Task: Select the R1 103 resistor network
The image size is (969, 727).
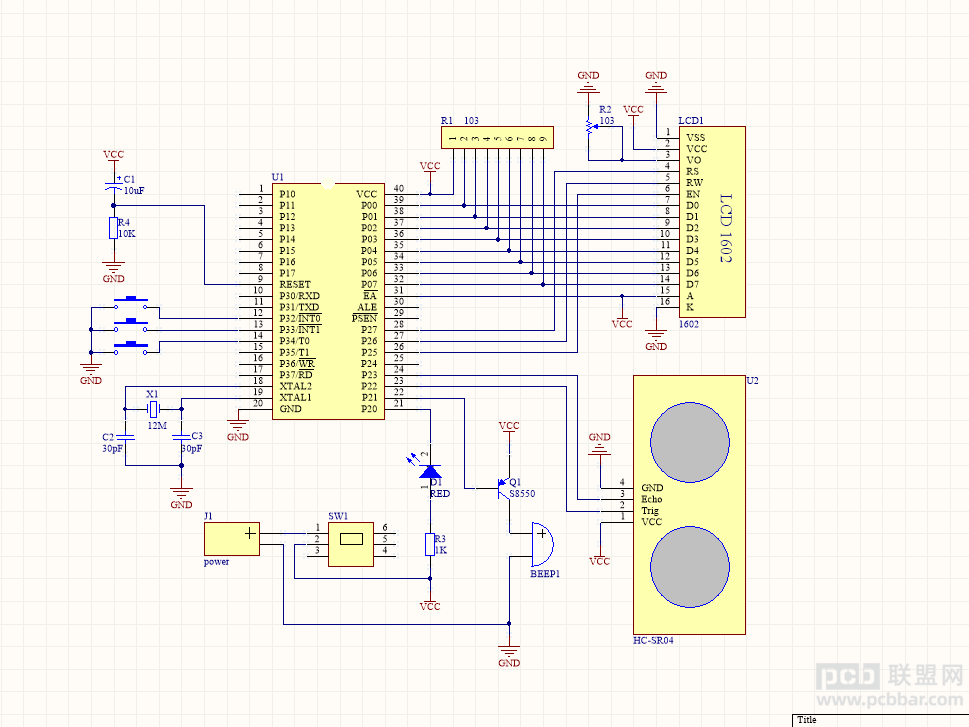Action: pyautogui.click(x=497, y=138)
